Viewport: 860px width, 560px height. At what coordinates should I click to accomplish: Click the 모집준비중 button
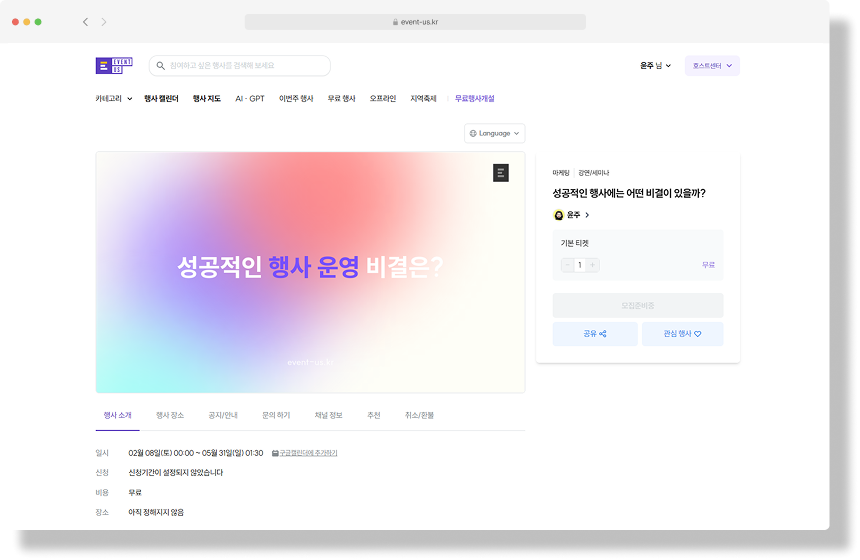(x=638, y=306)
